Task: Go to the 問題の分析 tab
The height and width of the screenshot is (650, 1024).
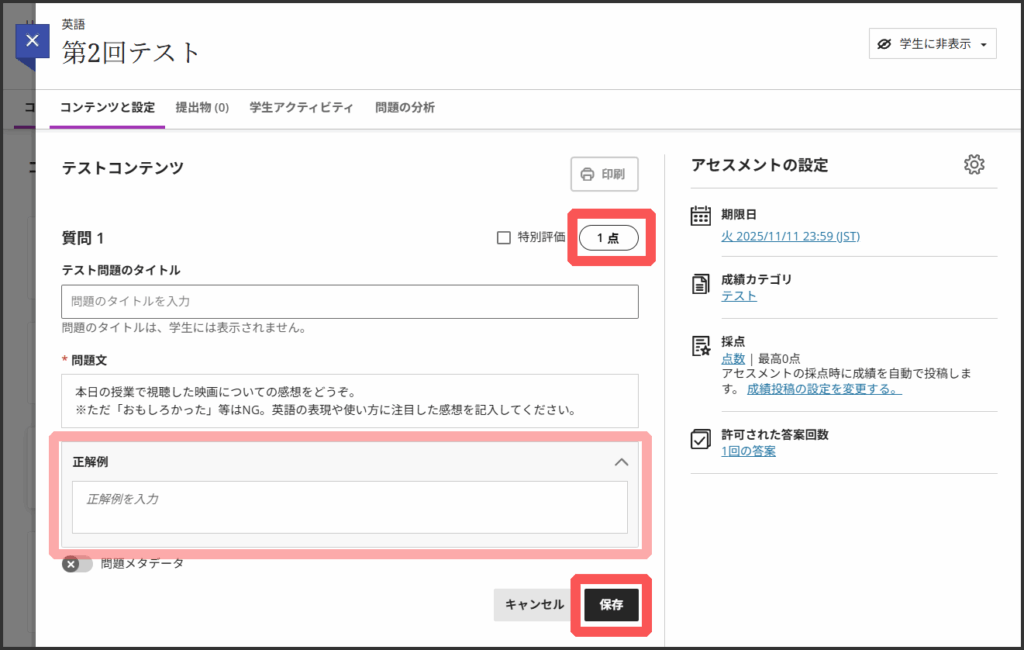Action: (x=405, y=107)
